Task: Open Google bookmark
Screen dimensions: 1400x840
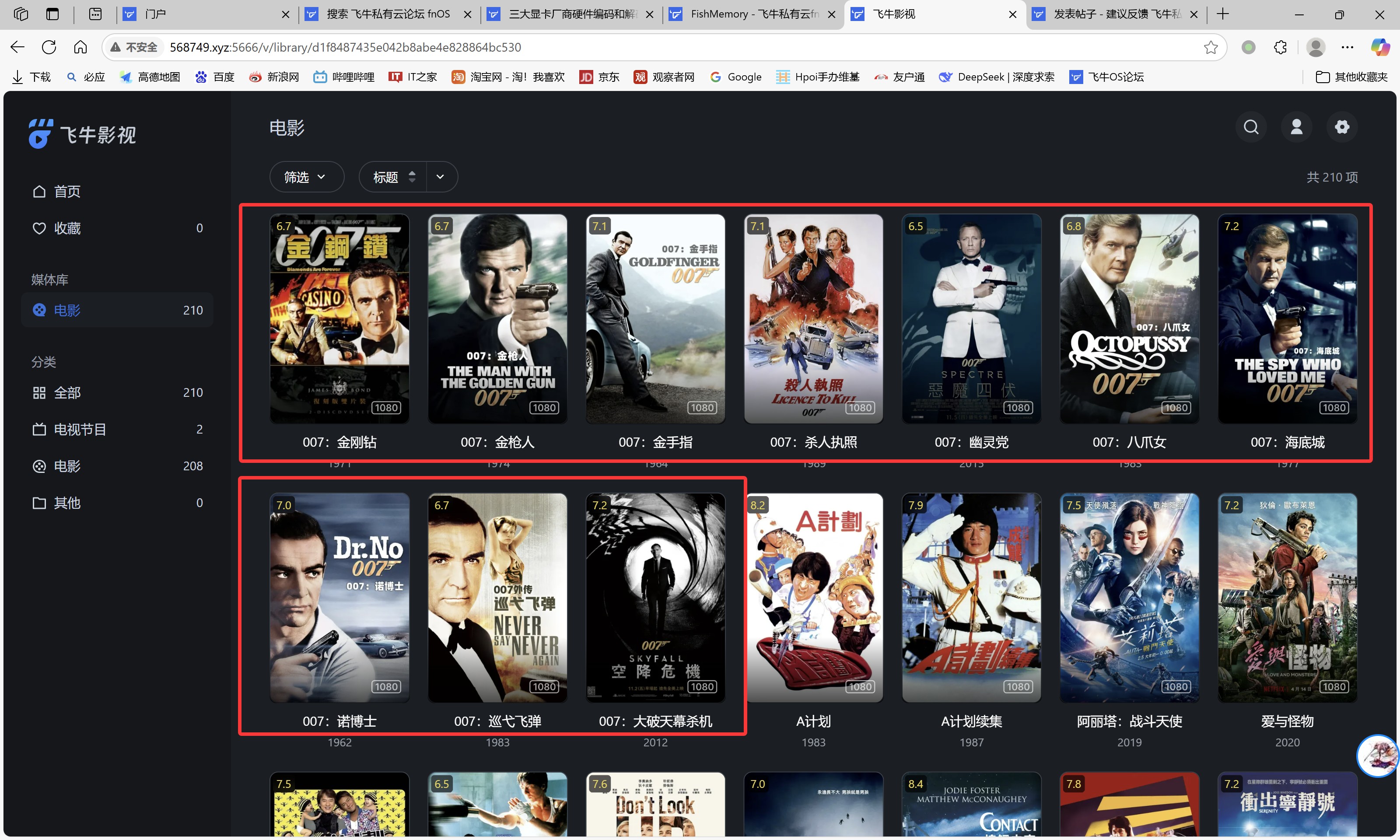Action: point(735,77)
